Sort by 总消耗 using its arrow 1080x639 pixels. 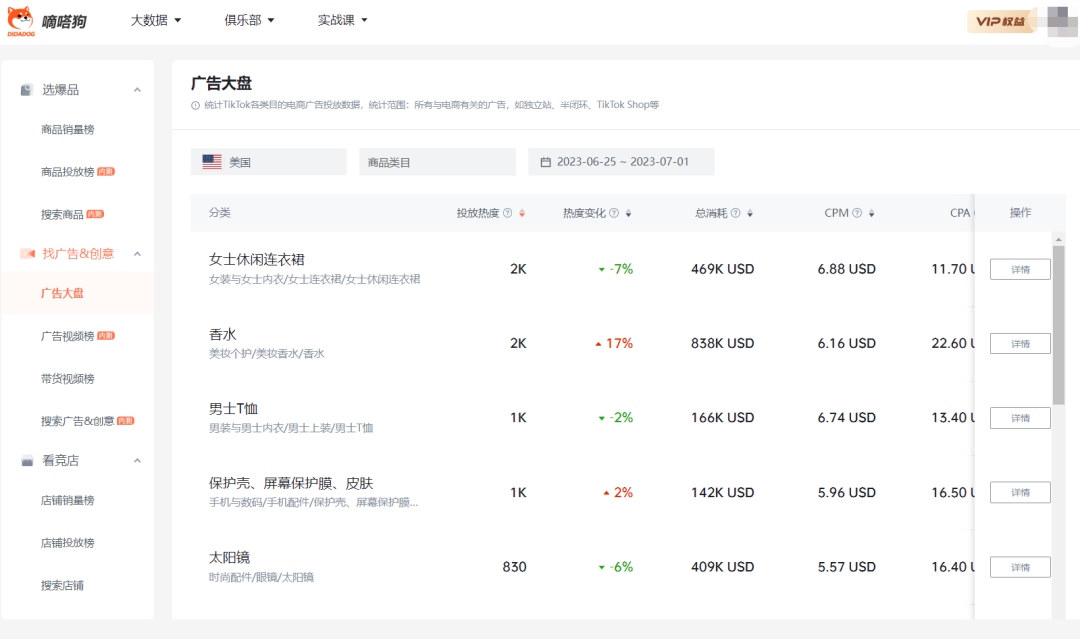coord(750,213)
